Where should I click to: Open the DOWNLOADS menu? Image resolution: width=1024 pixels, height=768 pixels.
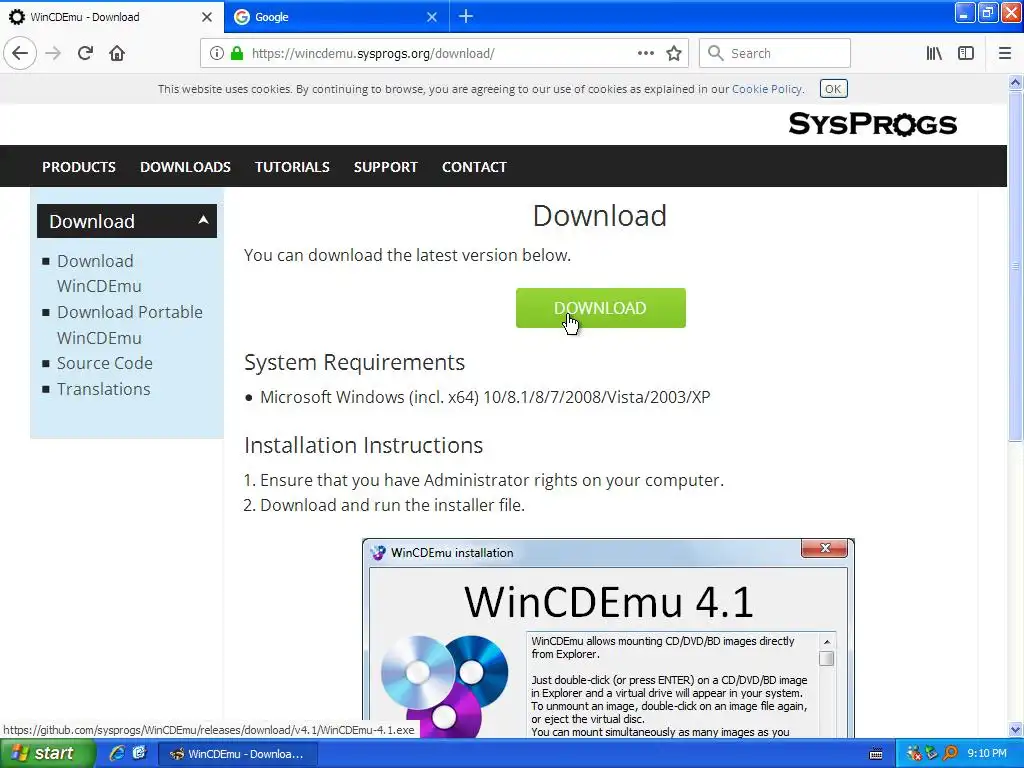pos(185,167)
